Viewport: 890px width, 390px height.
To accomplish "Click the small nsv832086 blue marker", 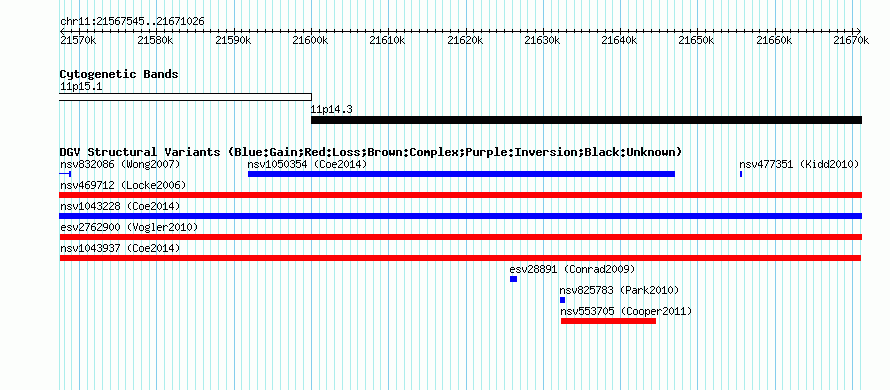I will coord(65,174).
